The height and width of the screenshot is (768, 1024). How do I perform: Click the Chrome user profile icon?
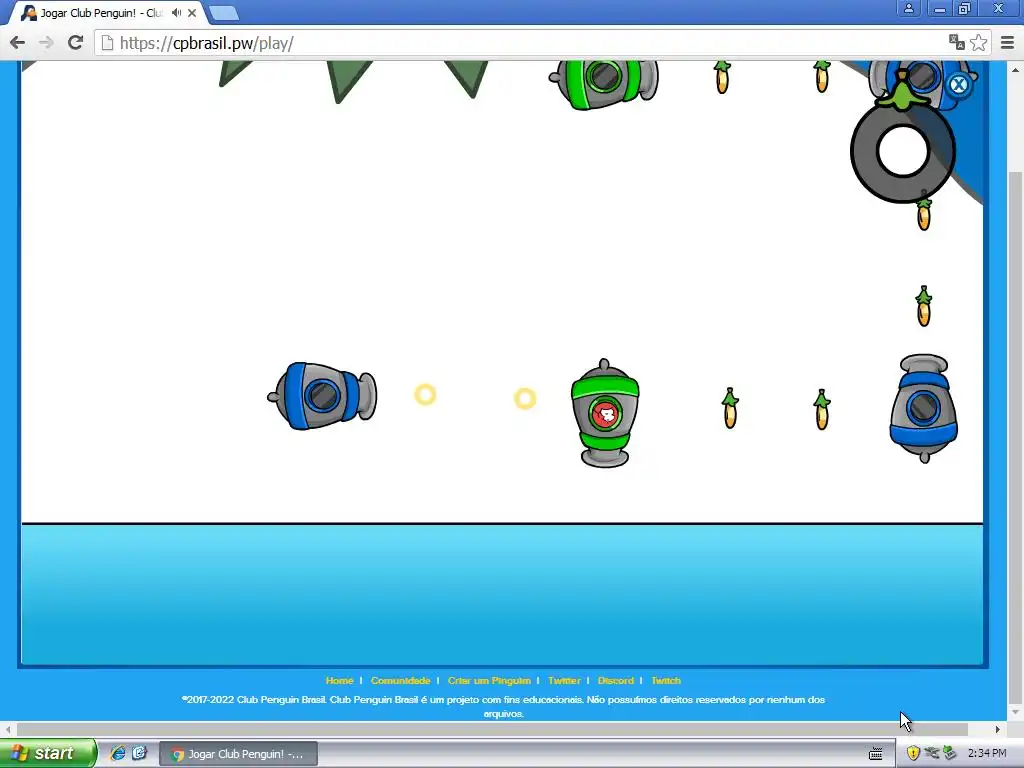[908, 8]
